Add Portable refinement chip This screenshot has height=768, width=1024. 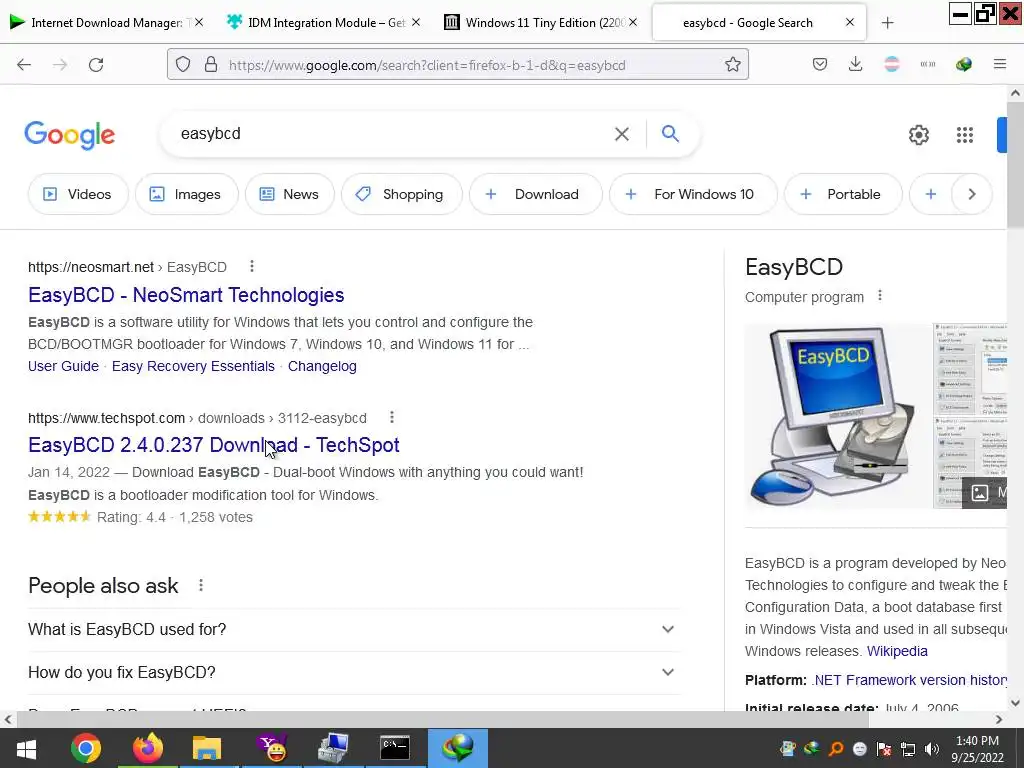click(x=843, y=194)
